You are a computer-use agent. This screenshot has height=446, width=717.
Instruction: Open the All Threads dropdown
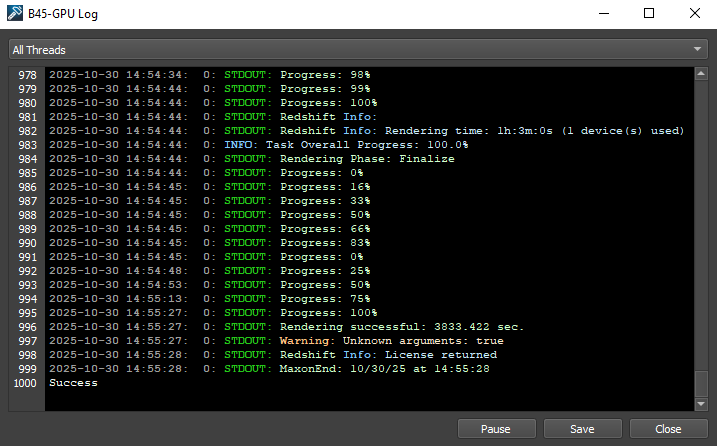point(358,49)
